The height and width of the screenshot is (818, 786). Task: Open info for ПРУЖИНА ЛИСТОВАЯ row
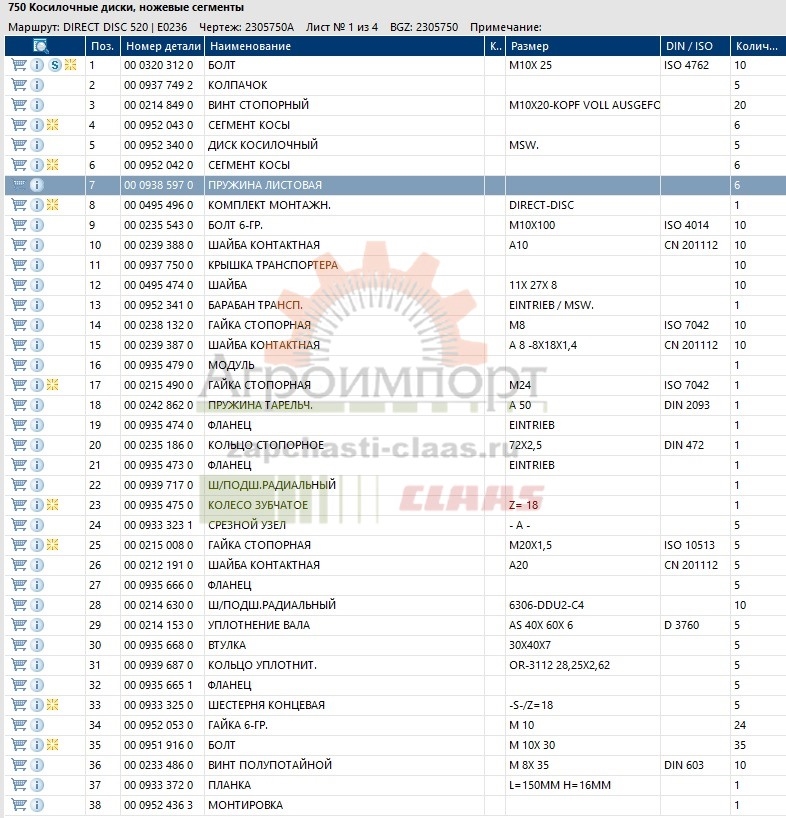[37, 185]
